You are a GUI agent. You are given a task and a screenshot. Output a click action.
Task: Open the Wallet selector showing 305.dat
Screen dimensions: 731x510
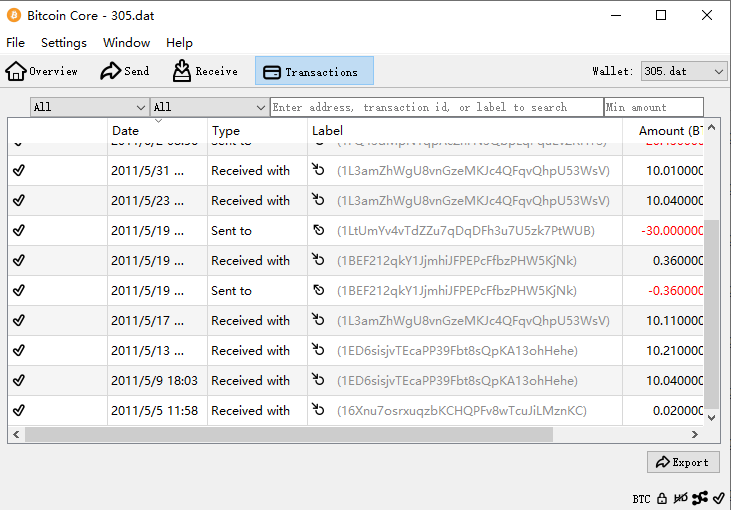pyautogui.click(x=684, y=71)
